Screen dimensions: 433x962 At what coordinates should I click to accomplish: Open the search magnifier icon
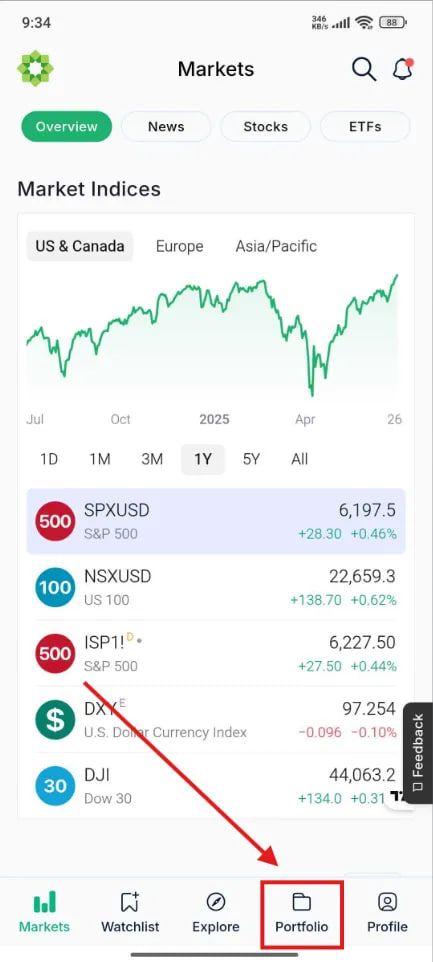click(x=364, y=69)
